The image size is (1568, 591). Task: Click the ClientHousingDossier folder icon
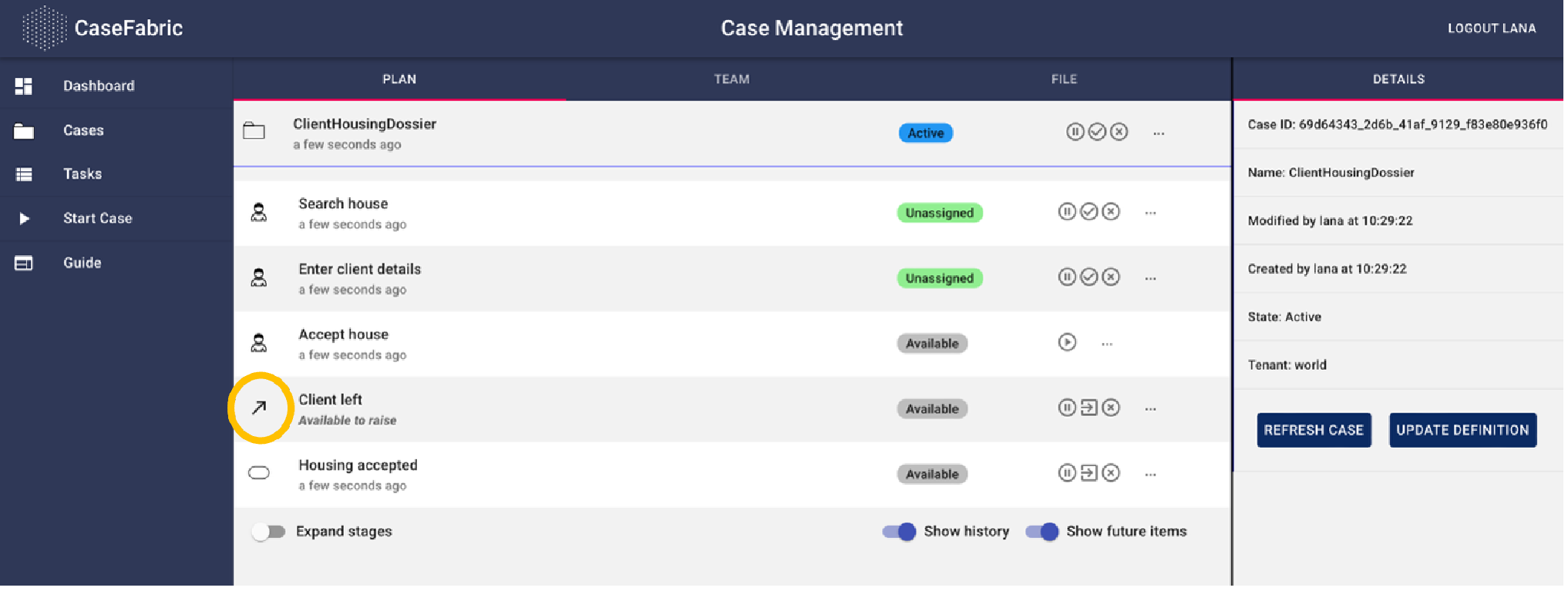click(254, 132)
